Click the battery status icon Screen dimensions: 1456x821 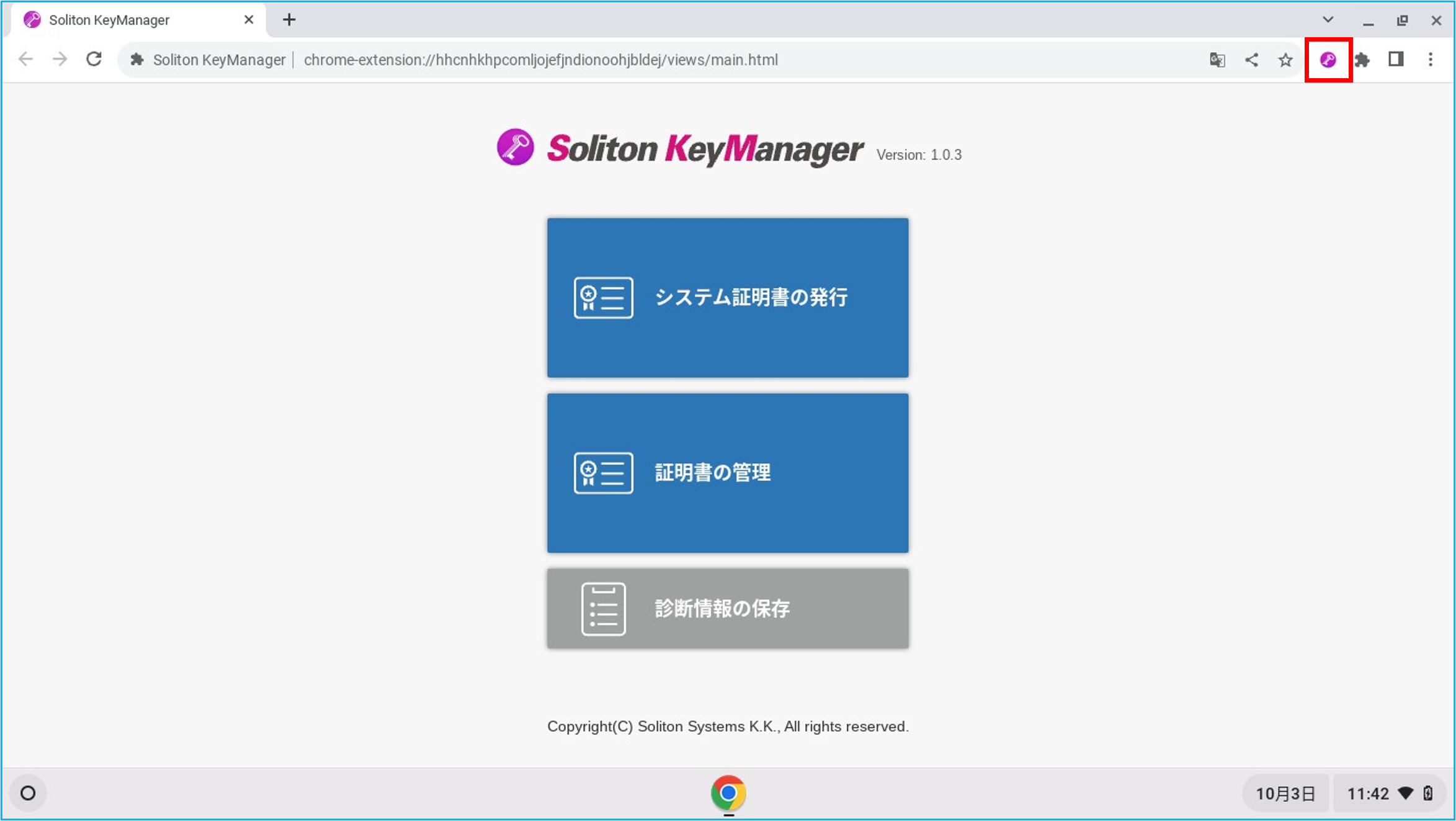coord(1428,794)
